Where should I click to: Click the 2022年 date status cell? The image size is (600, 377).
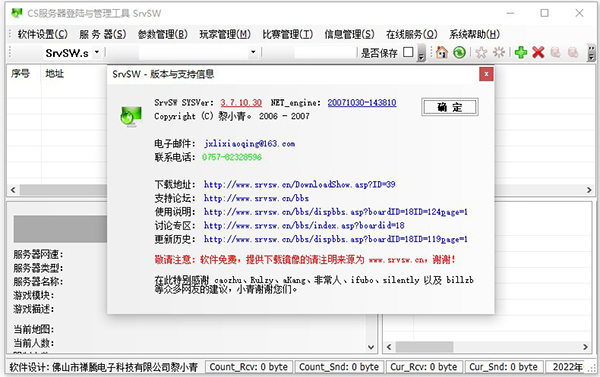pyautogui.click(x=568, y=367)
